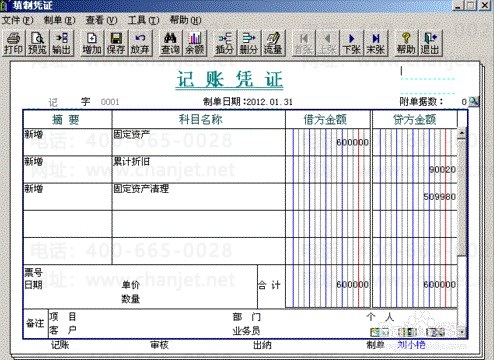The height and width of the screenshot is (360, 494).
Task: Open the 工具(T) menu
Action: (x=144, y=20)
